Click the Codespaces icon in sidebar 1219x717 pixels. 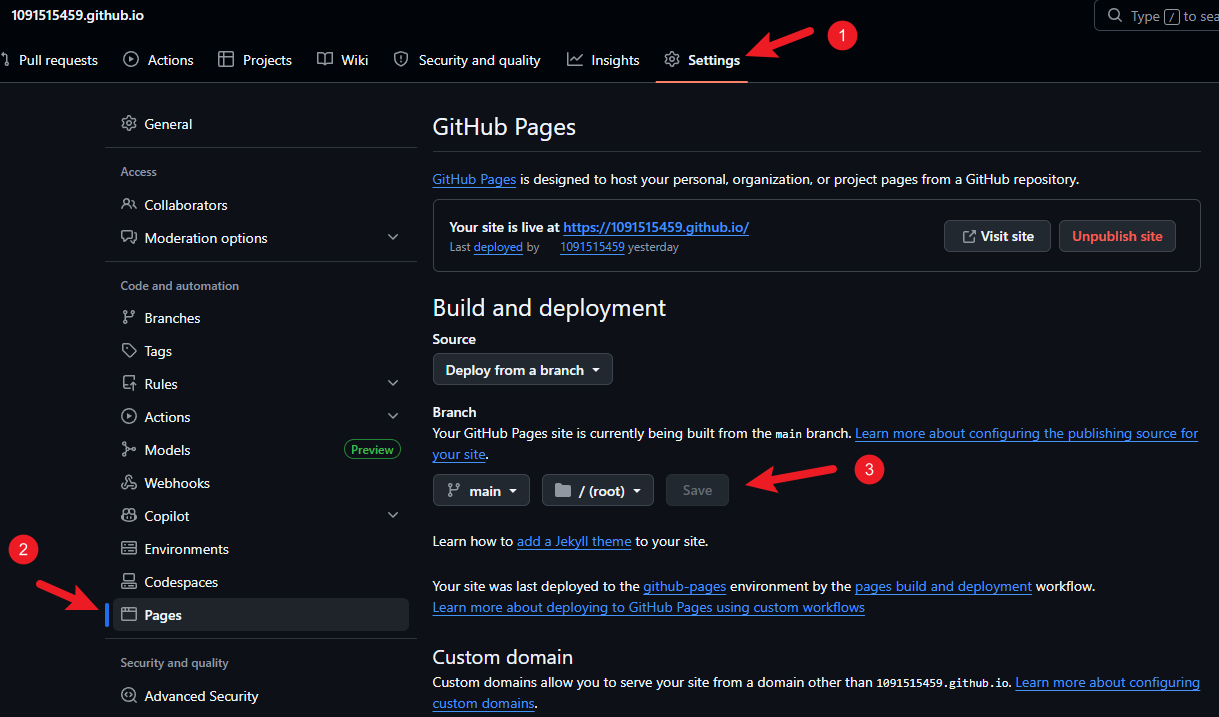tap(129, 582)
